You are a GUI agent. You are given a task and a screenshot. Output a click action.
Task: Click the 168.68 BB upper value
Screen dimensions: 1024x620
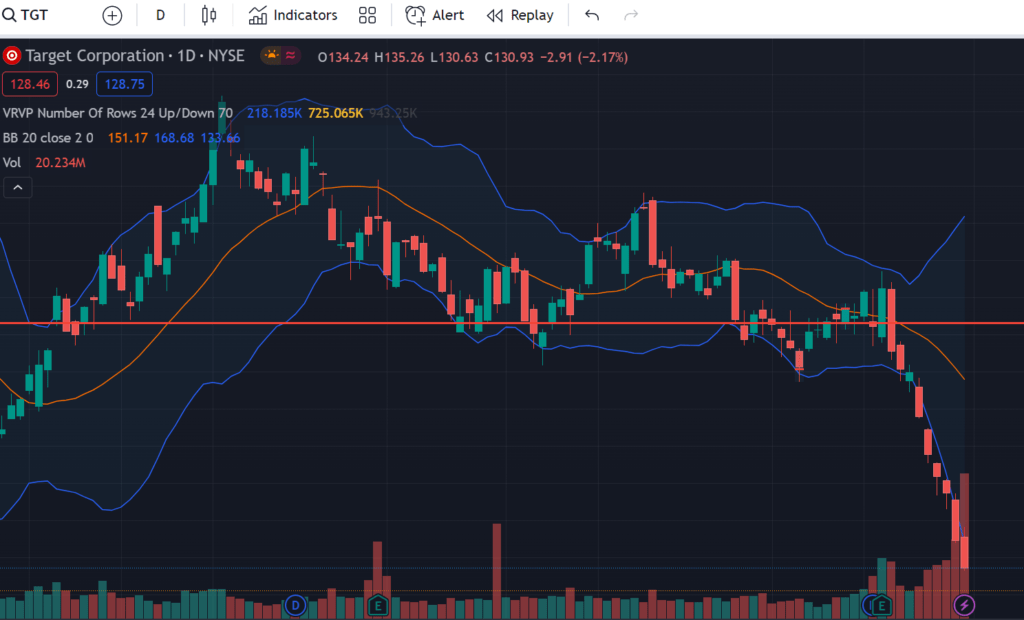point(174,138)
